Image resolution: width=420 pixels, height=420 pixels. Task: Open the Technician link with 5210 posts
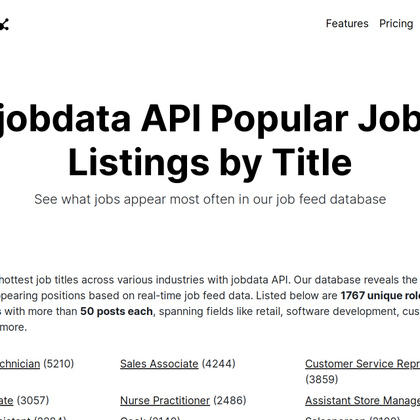(20, 364)
